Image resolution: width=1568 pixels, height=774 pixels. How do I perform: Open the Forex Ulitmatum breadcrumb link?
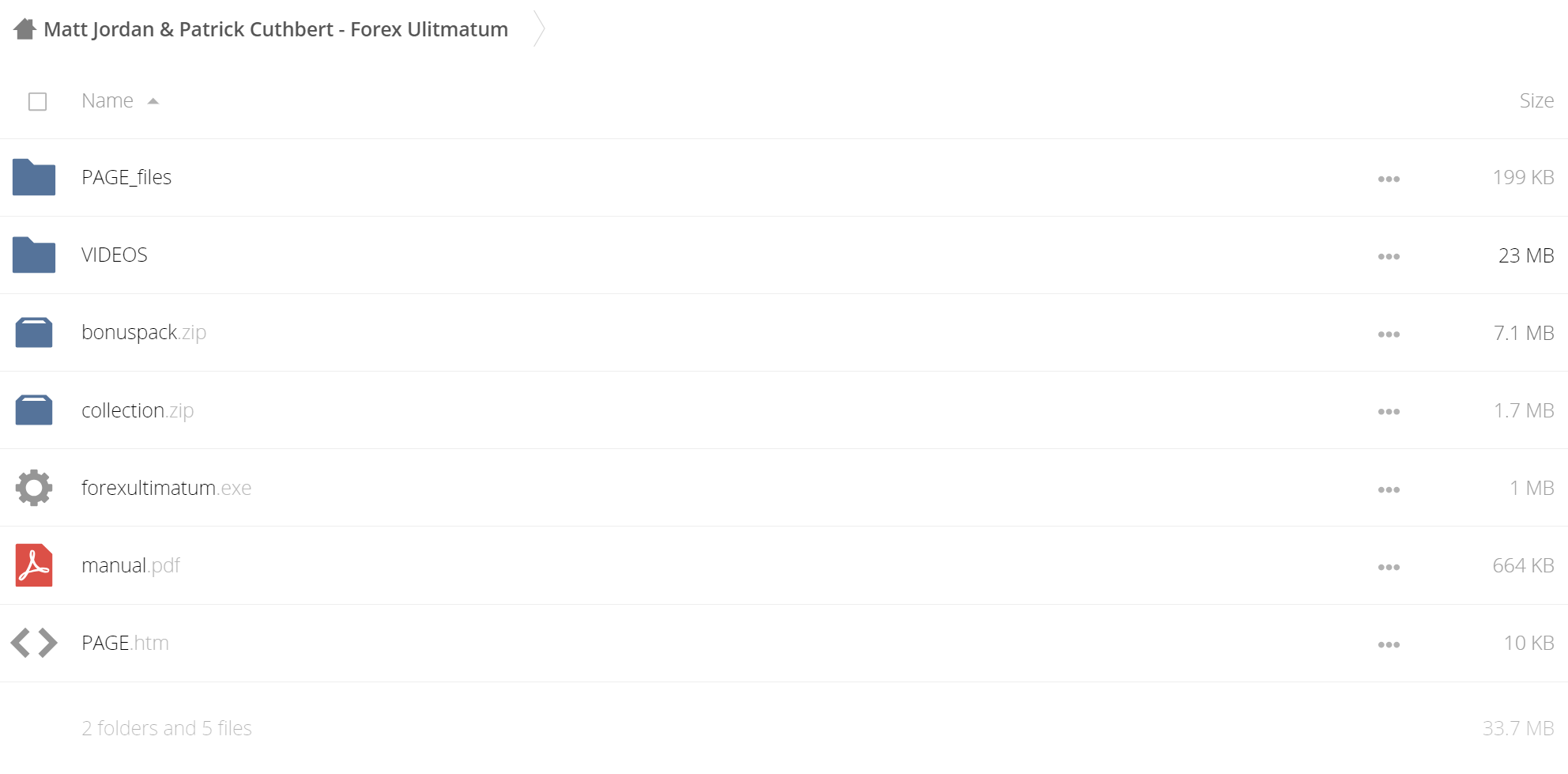276,29
